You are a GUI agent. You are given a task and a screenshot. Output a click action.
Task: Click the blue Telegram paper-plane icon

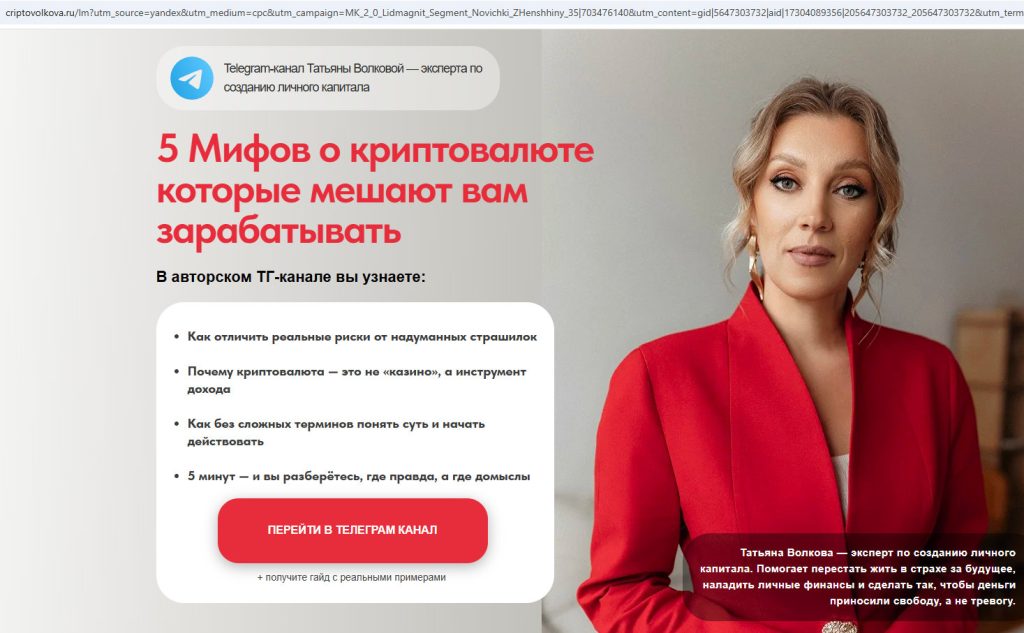191,78
